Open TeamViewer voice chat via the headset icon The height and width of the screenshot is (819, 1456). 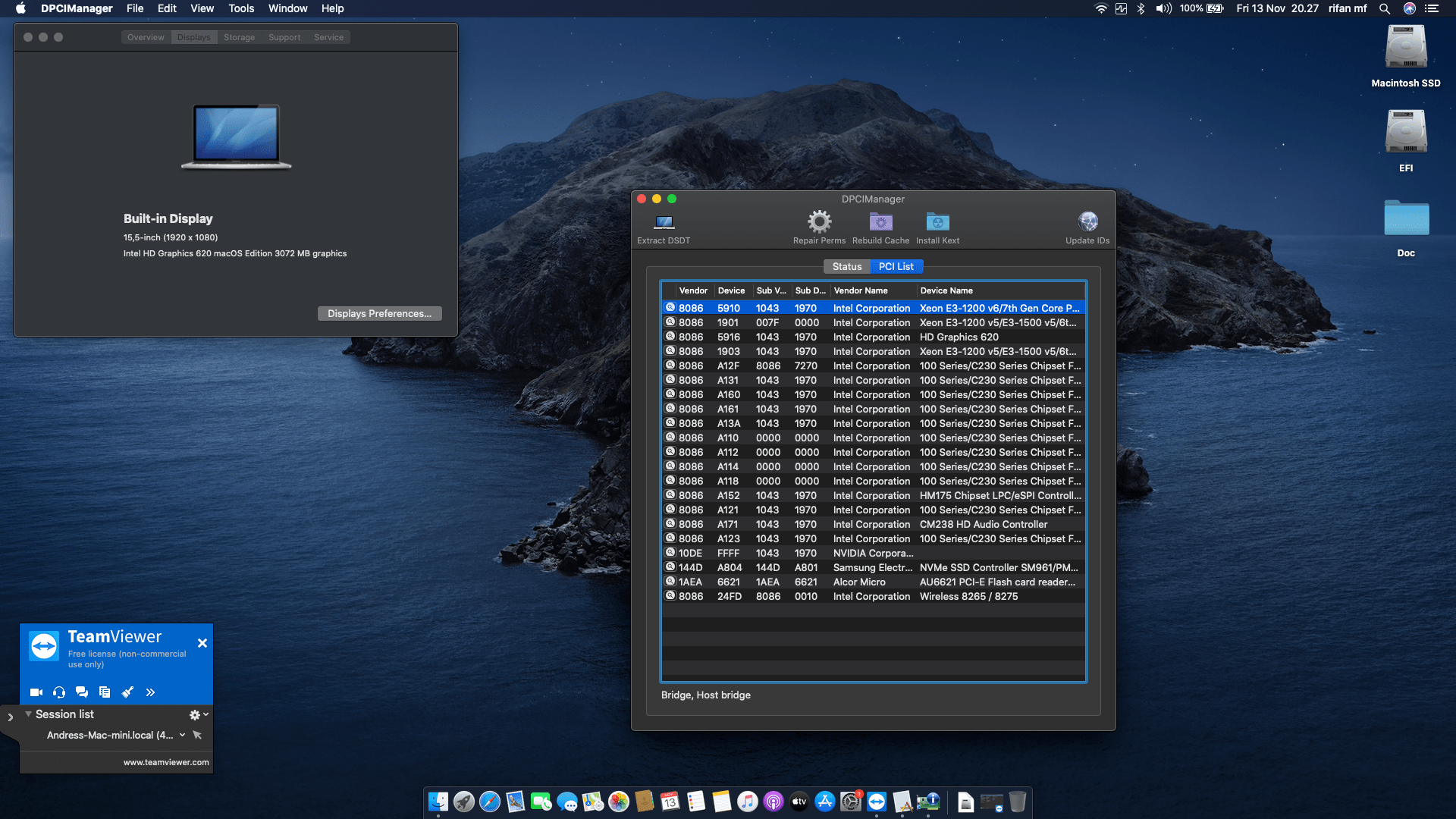point(58,692)
